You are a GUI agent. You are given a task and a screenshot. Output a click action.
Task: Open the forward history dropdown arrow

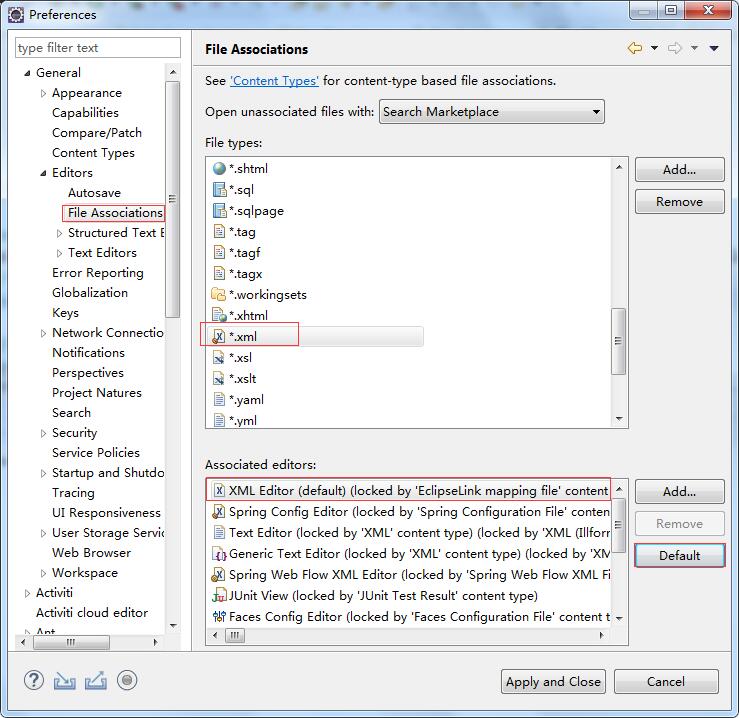pyautogui.click(x=694, y=48)
